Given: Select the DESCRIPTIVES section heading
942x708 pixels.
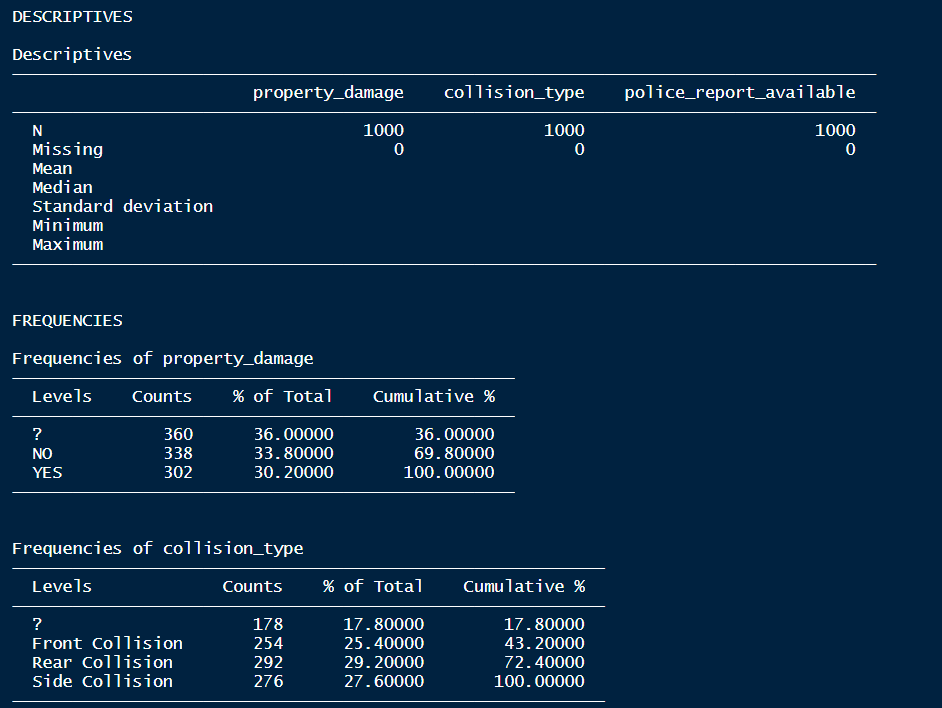Looking at the screenshot, I should 70,16.
